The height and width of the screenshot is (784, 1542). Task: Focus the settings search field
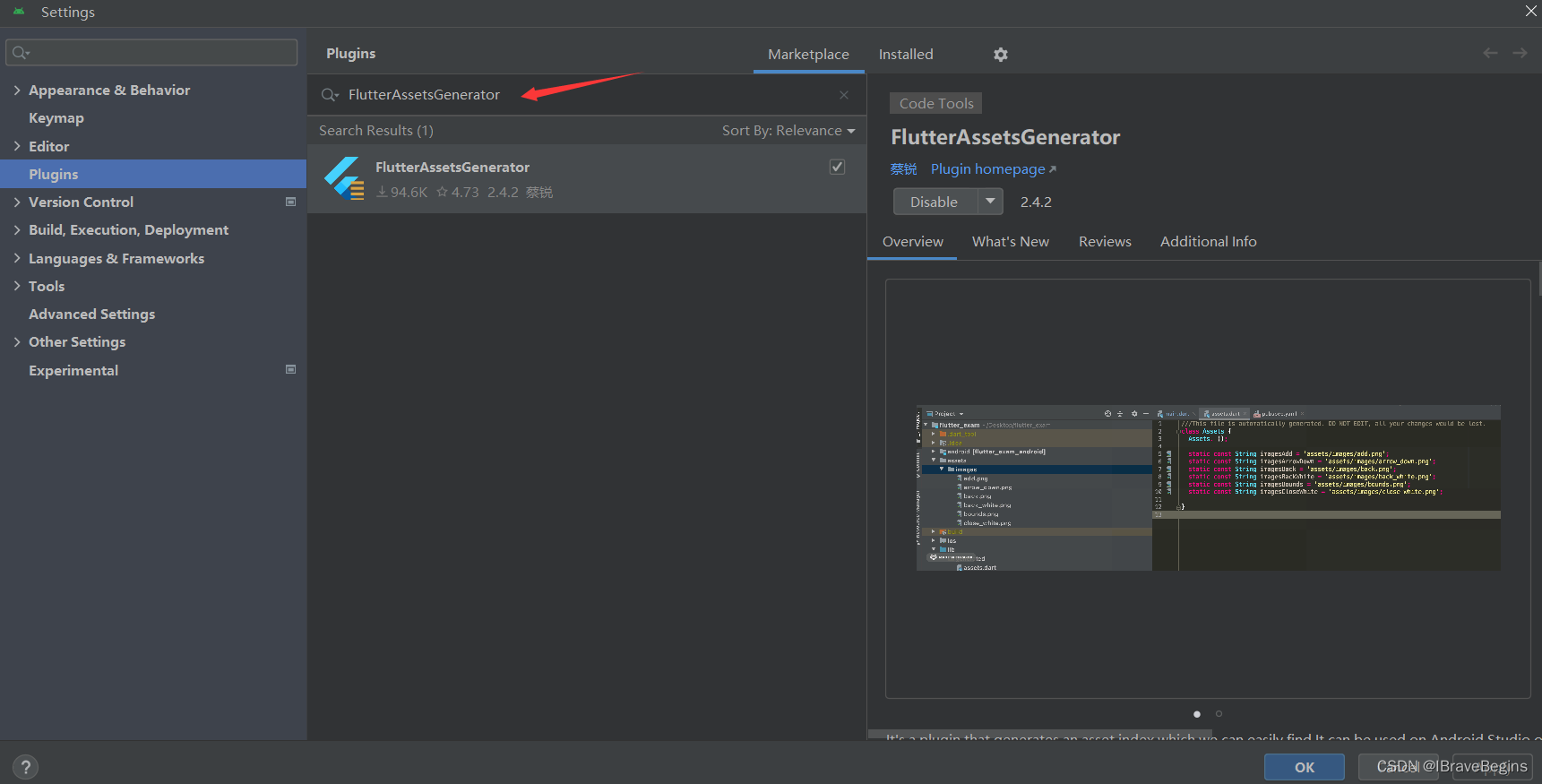[x=151, y=52]
